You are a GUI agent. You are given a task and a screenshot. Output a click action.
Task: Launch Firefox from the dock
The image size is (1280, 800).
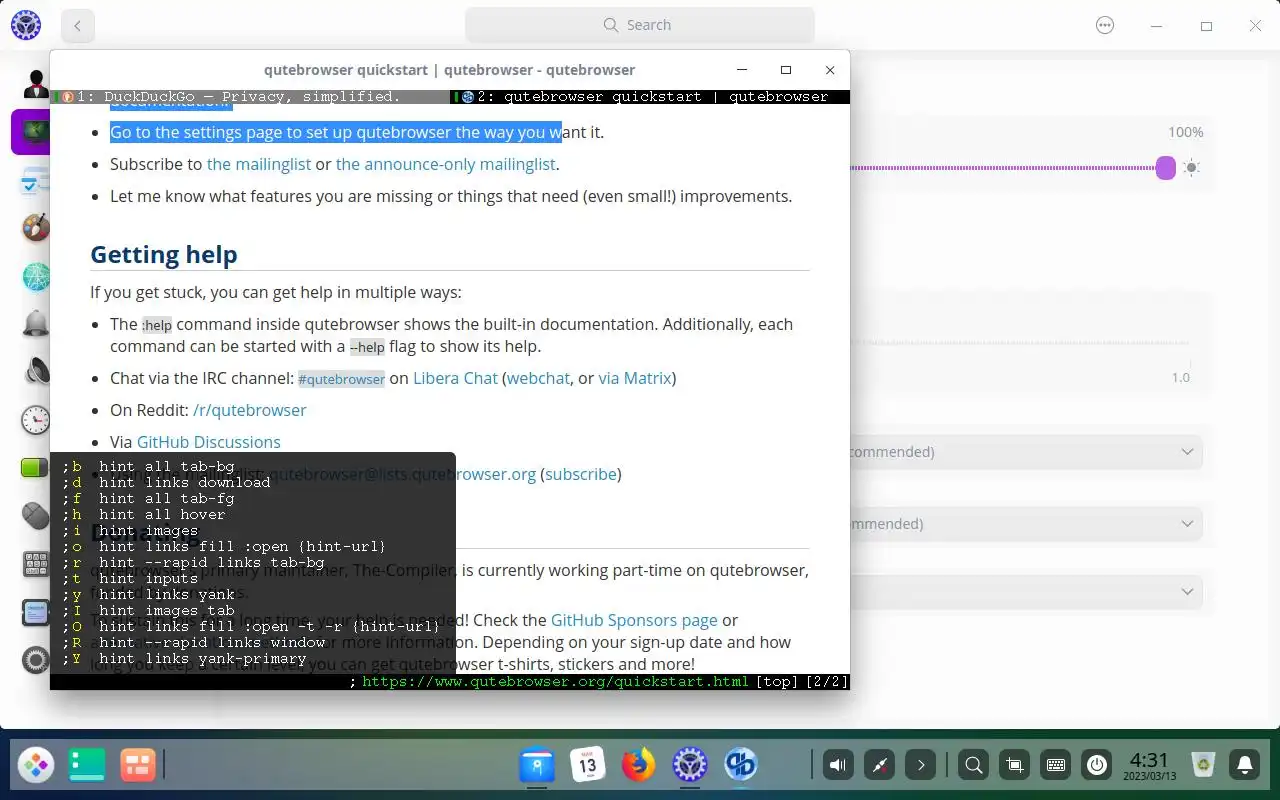click(x=638, y=766)
